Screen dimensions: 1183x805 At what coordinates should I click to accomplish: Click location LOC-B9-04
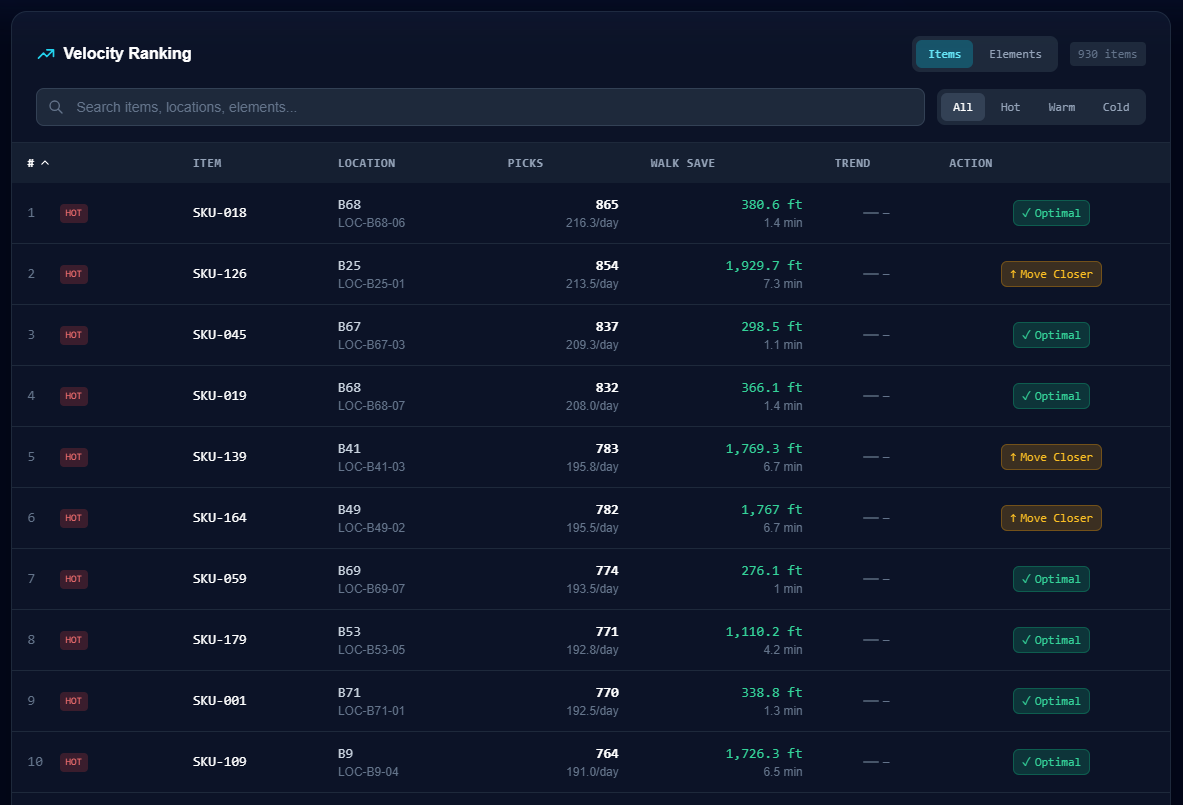368,773
